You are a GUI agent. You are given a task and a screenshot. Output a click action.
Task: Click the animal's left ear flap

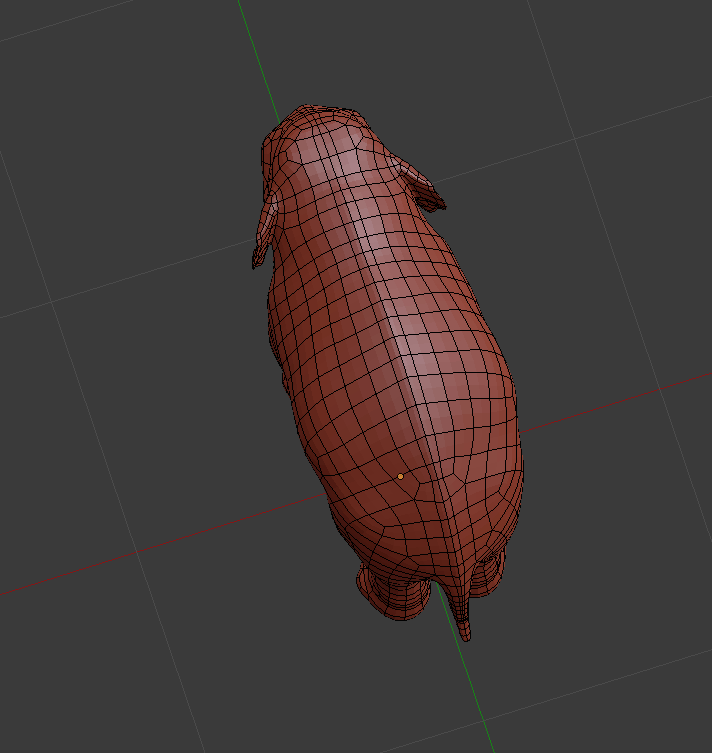(265, 225)
